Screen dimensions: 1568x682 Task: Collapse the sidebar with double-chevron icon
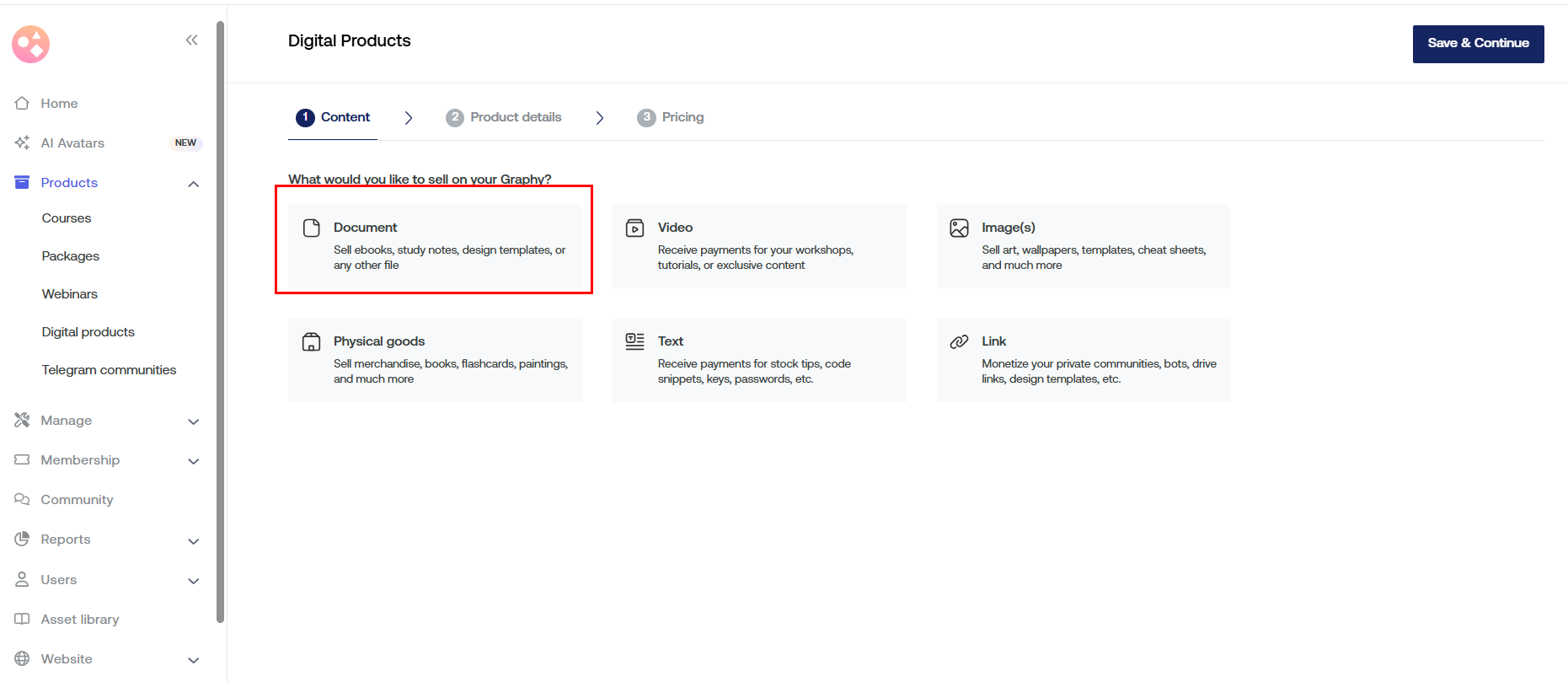[x=191, y=40]
